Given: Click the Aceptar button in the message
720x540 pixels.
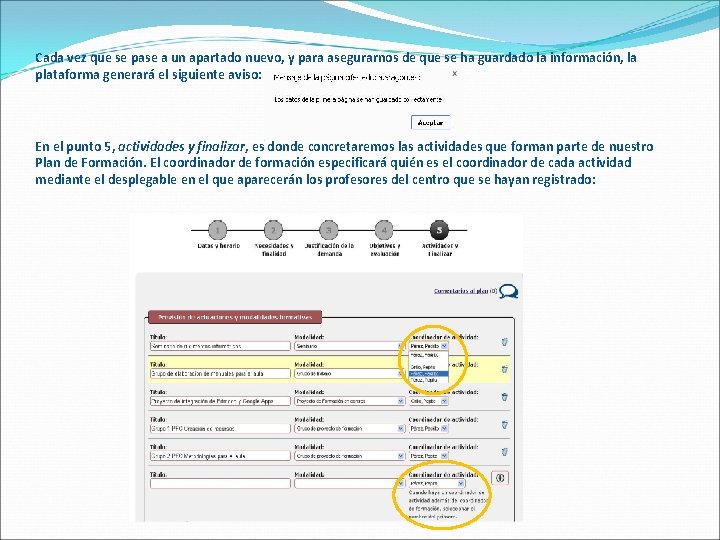Looking at the screenshot, I should (x=430, y=123).
